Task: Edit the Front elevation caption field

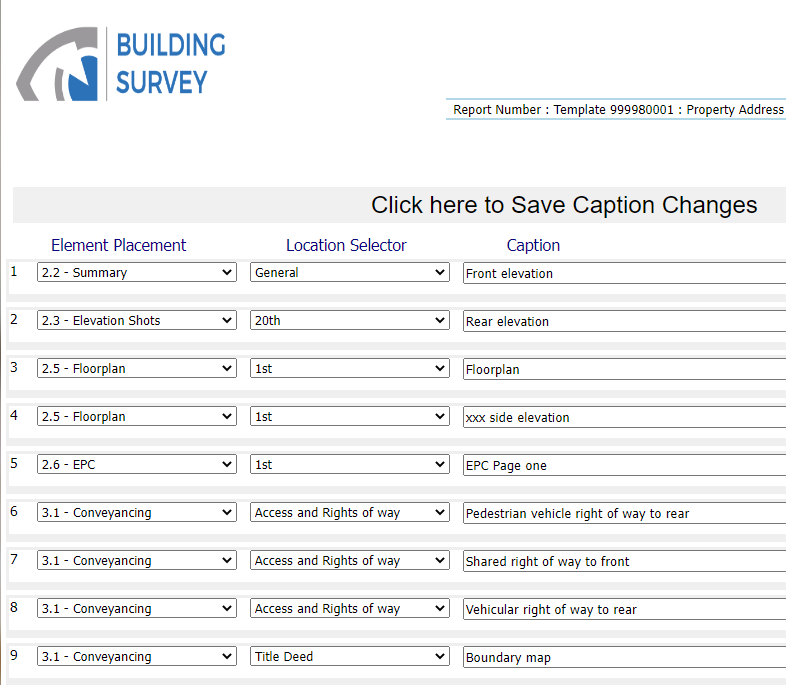Action: click(622, 273)
